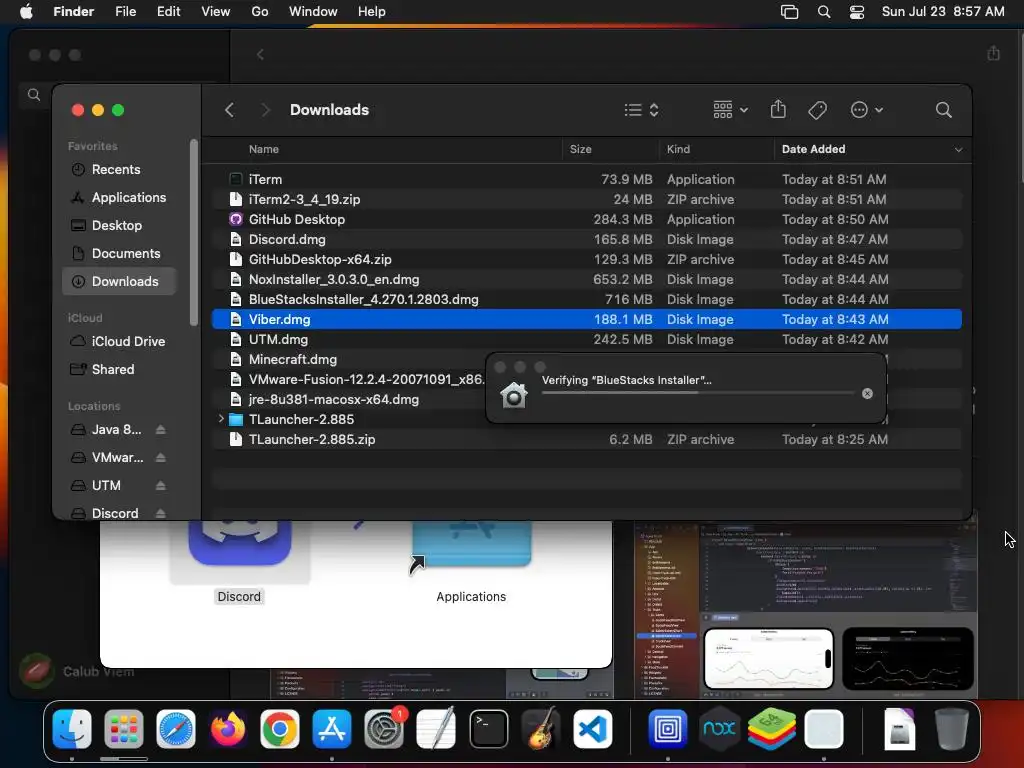
Task: Select Discord.dmg file
Action: pyautogui.click(x=586, y=239)
